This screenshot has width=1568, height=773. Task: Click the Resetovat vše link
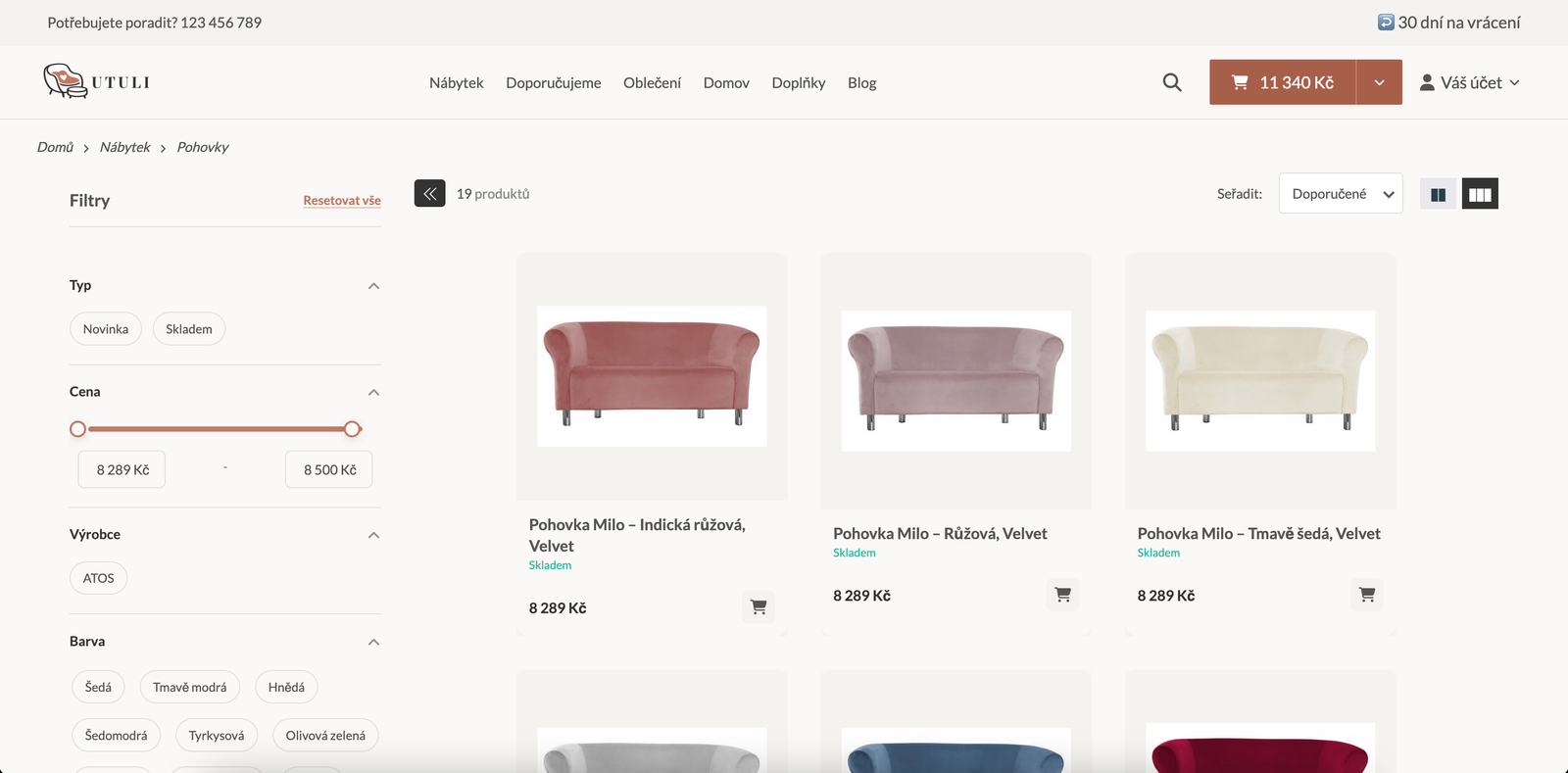pos(341,201)
